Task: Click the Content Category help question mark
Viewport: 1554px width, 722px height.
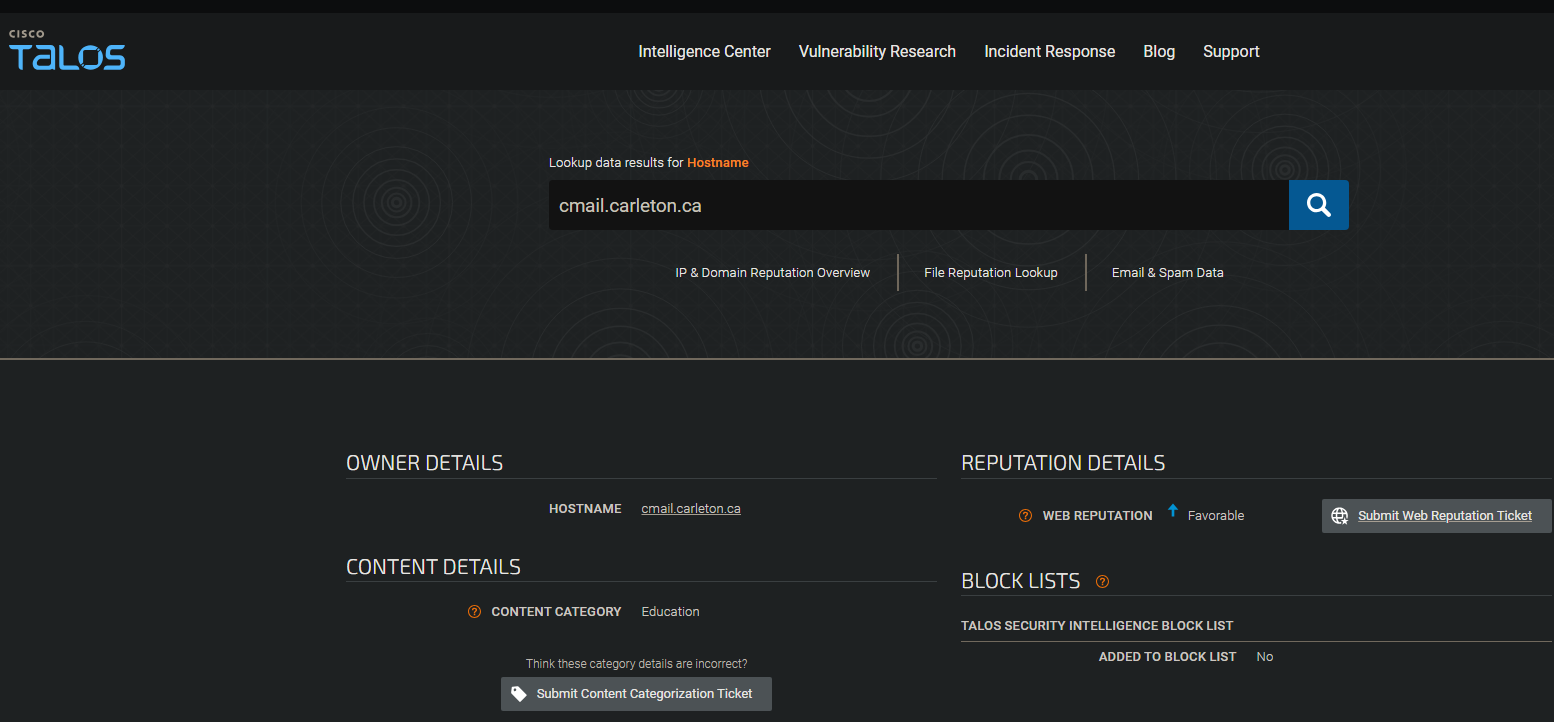Action: [x=474, y=612]
